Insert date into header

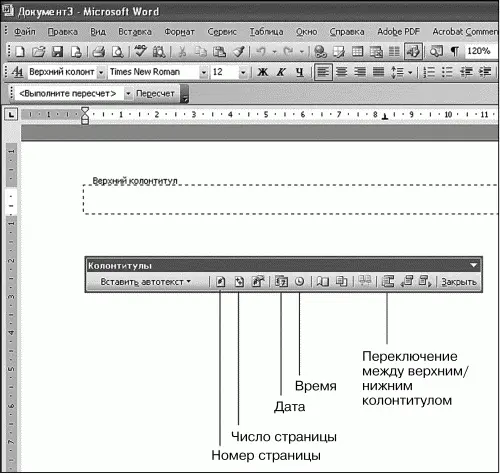(281, 282)
